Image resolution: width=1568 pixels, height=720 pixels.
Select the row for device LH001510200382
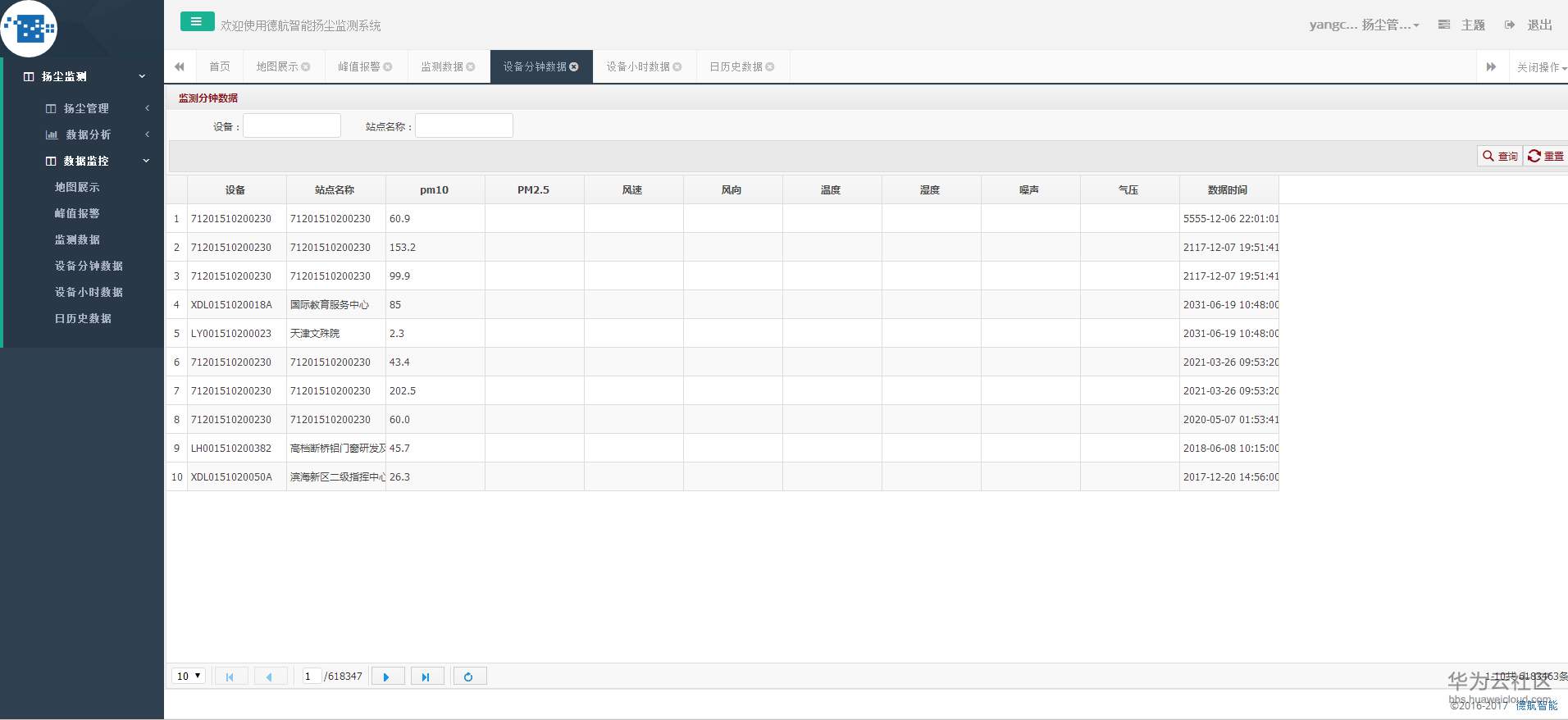pyautogui.click(x=722, y=448)
